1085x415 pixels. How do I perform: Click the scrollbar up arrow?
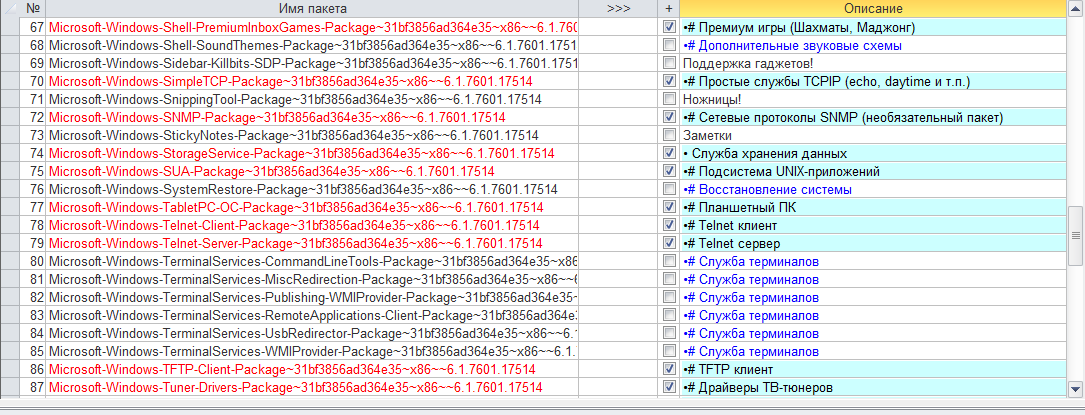(x=1076, y=8)
